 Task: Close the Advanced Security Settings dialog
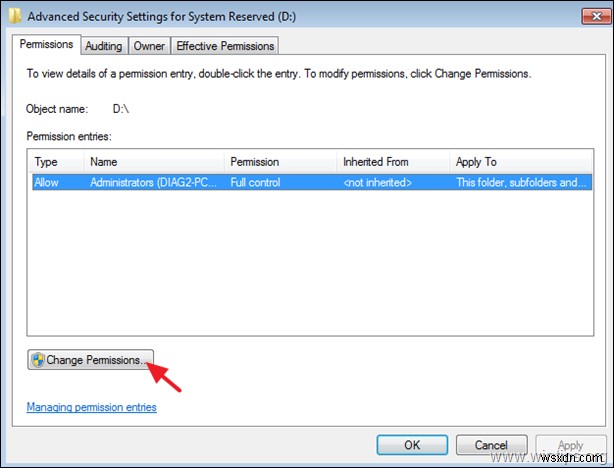[x=589, y=14]
